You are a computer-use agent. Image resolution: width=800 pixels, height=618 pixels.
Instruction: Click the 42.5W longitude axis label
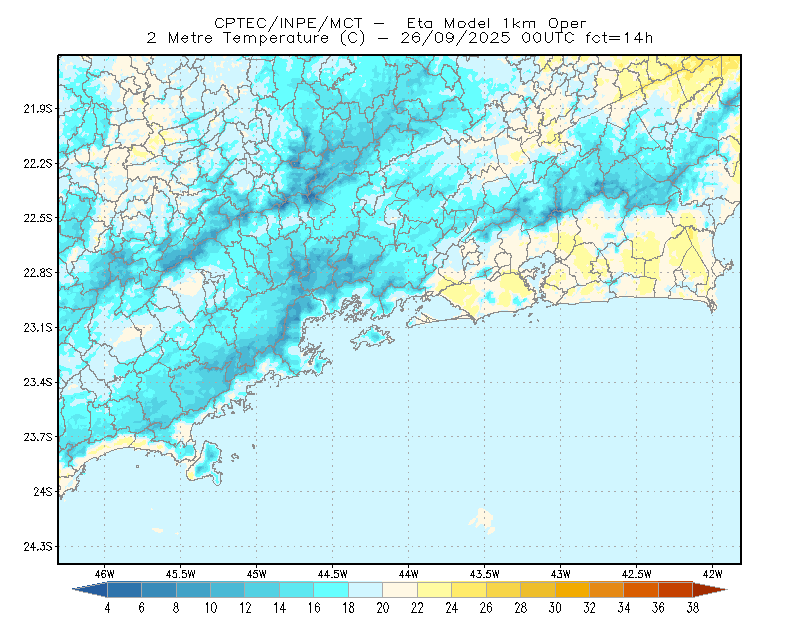click(x=636, y=574)
